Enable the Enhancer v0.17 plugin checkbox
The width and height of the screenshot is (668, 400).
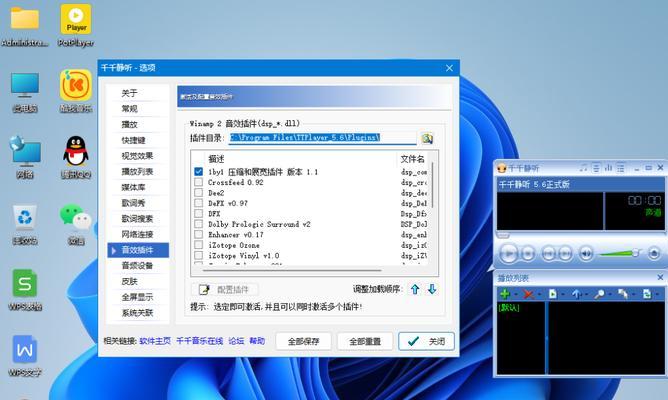click(199, 234)
